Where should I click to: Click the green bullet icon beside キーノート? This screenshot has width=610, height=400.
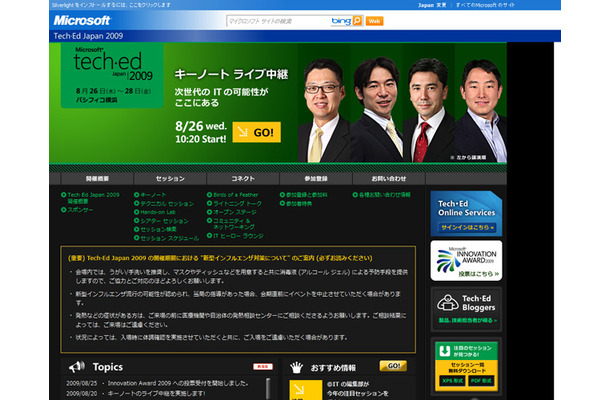tap(137, 195)
